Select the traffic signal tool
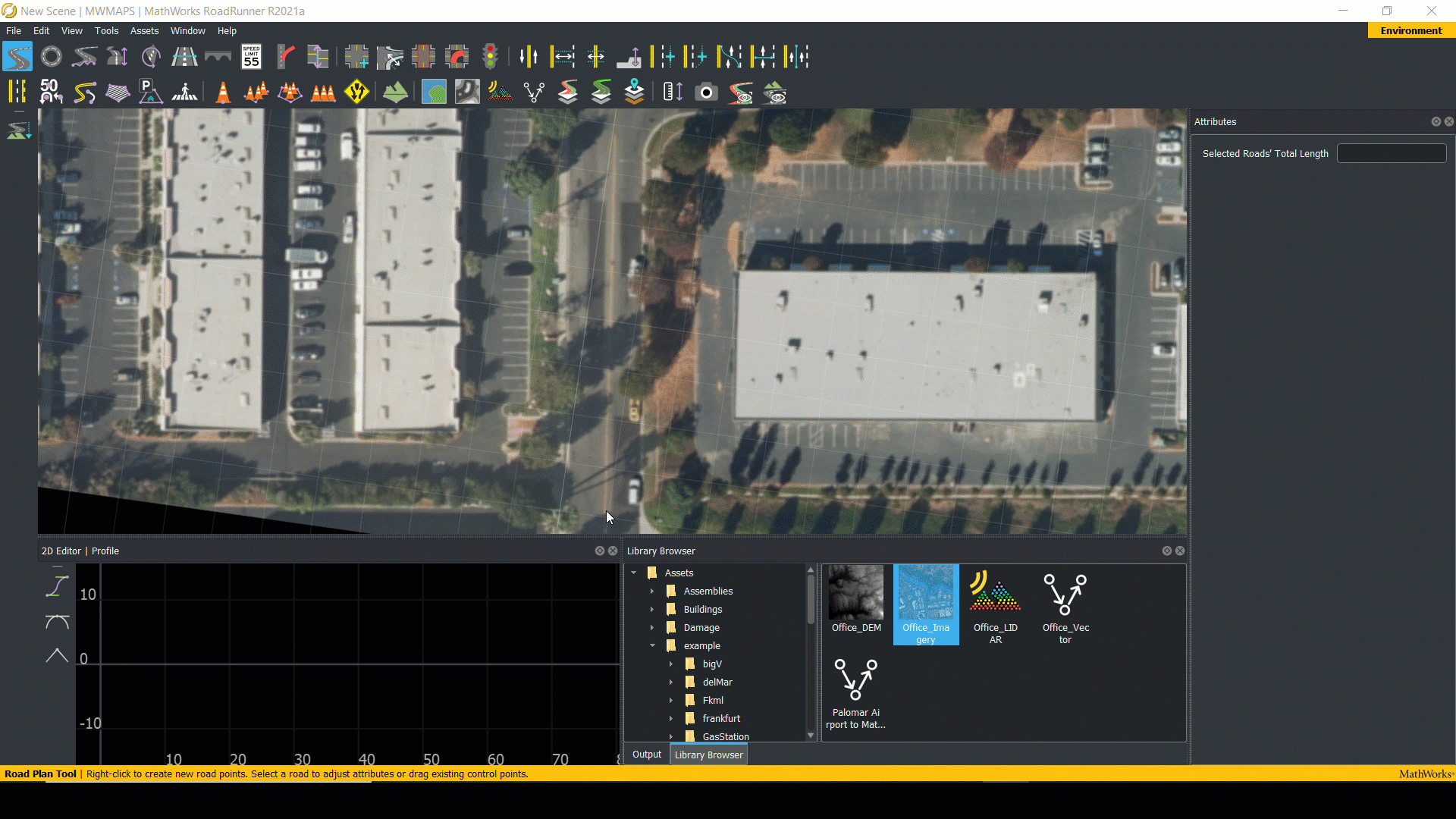Viewport: 1456px width, 819px height. [491, 57]
